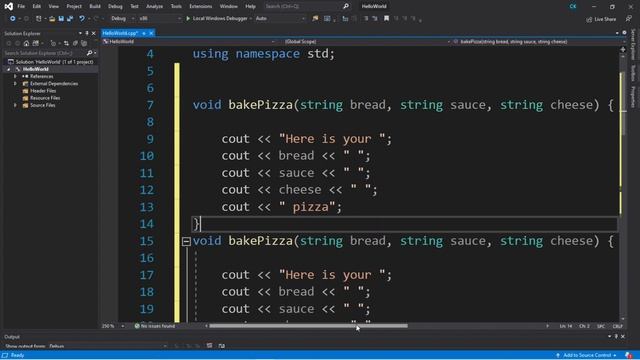Viewport: 640px width, 360px height.
Task: Click the Show All Files icon in Solution Explorer
Action: 84,43
